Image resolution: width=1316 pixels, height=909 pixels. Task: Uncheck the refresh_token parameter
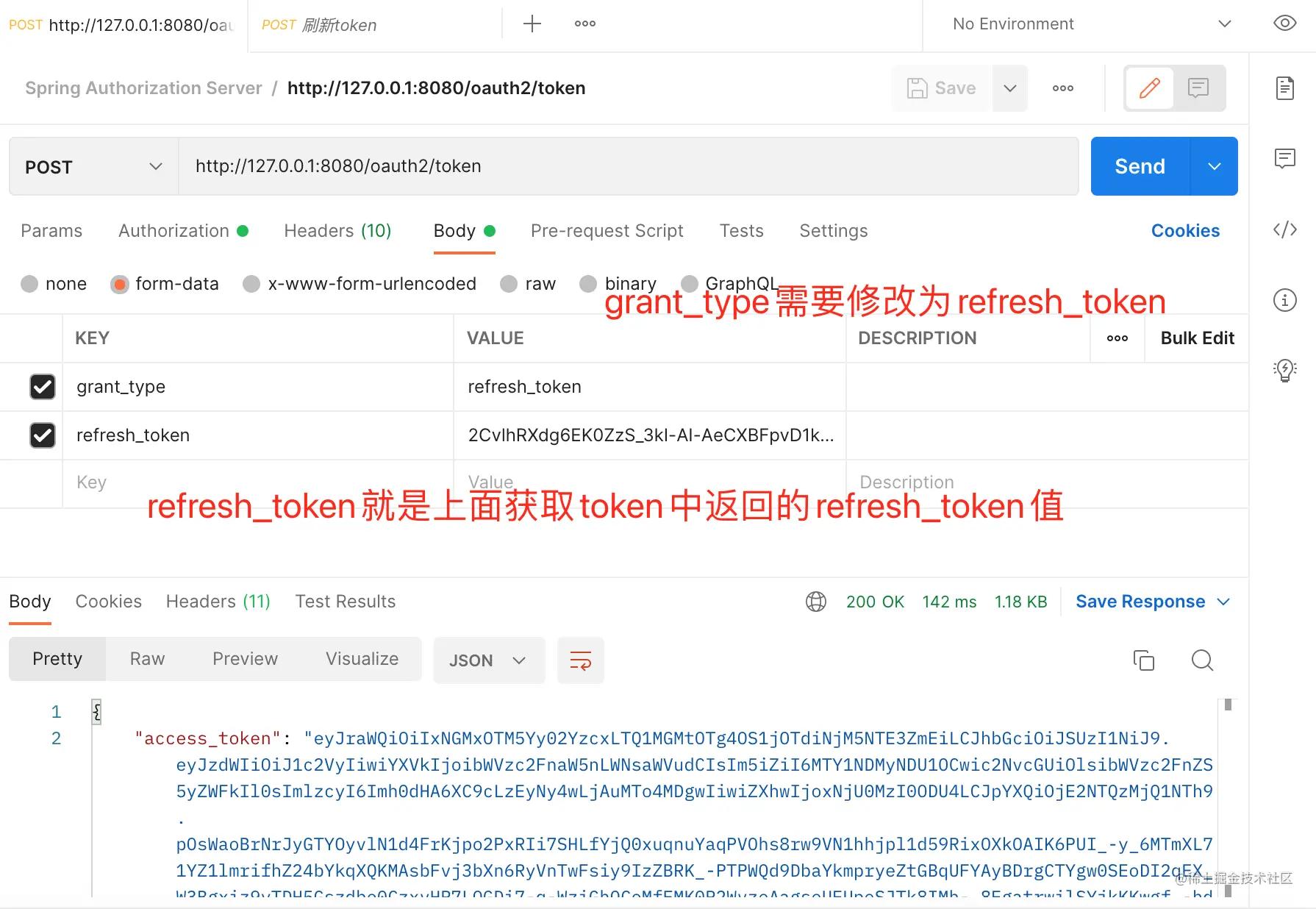(43, 435)
